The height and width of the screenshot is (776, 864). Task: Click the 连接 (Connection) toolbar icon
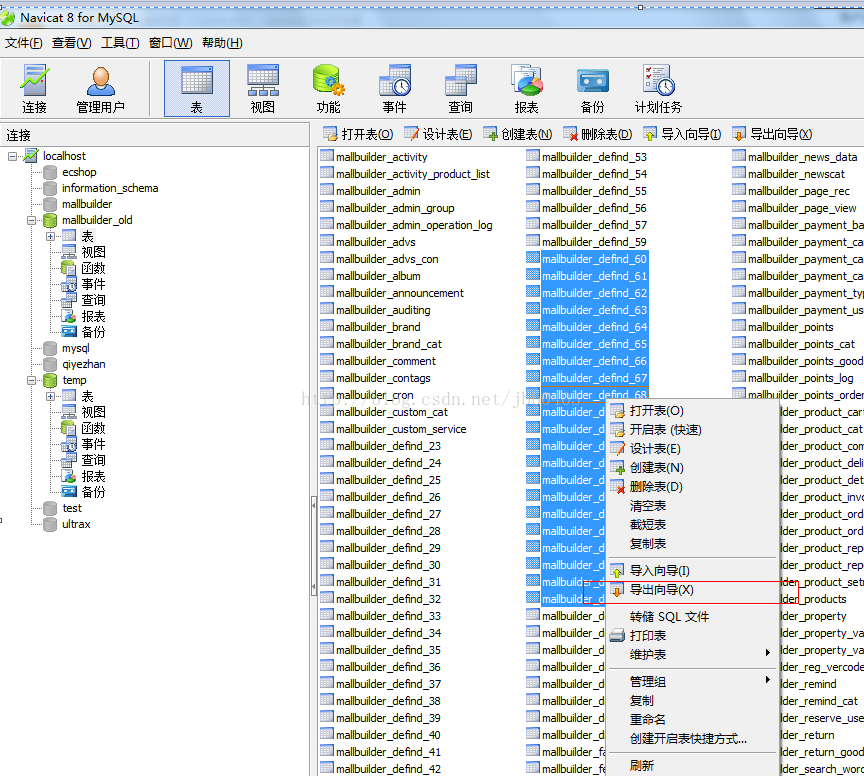(x=34, y=89)
